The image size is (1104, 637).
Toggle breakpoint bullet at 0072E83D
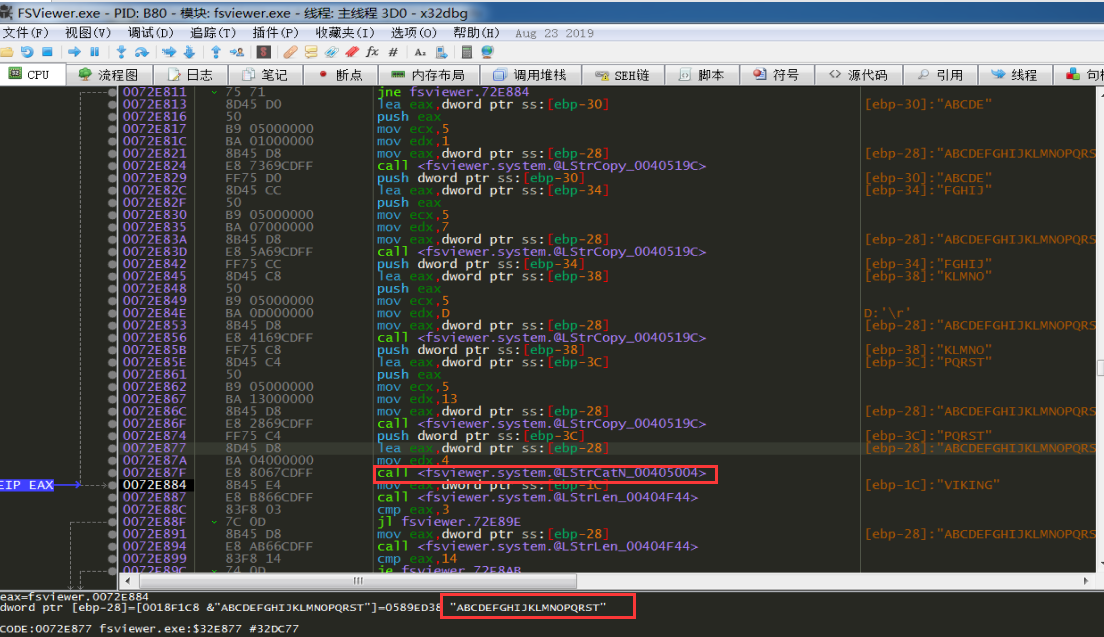[x=113, y=251]
